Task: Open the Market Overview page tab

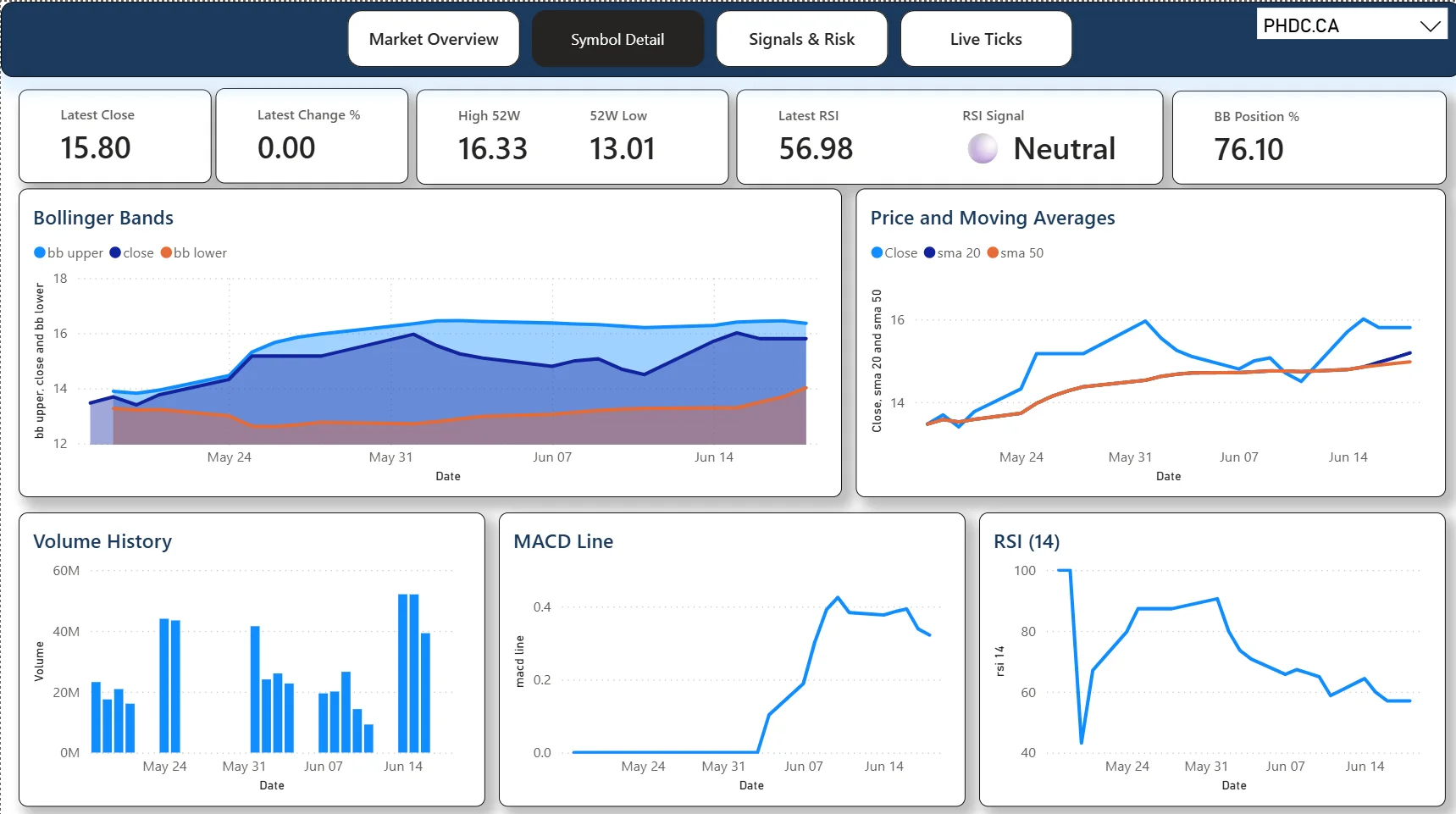Action: [x=434, y=39]
